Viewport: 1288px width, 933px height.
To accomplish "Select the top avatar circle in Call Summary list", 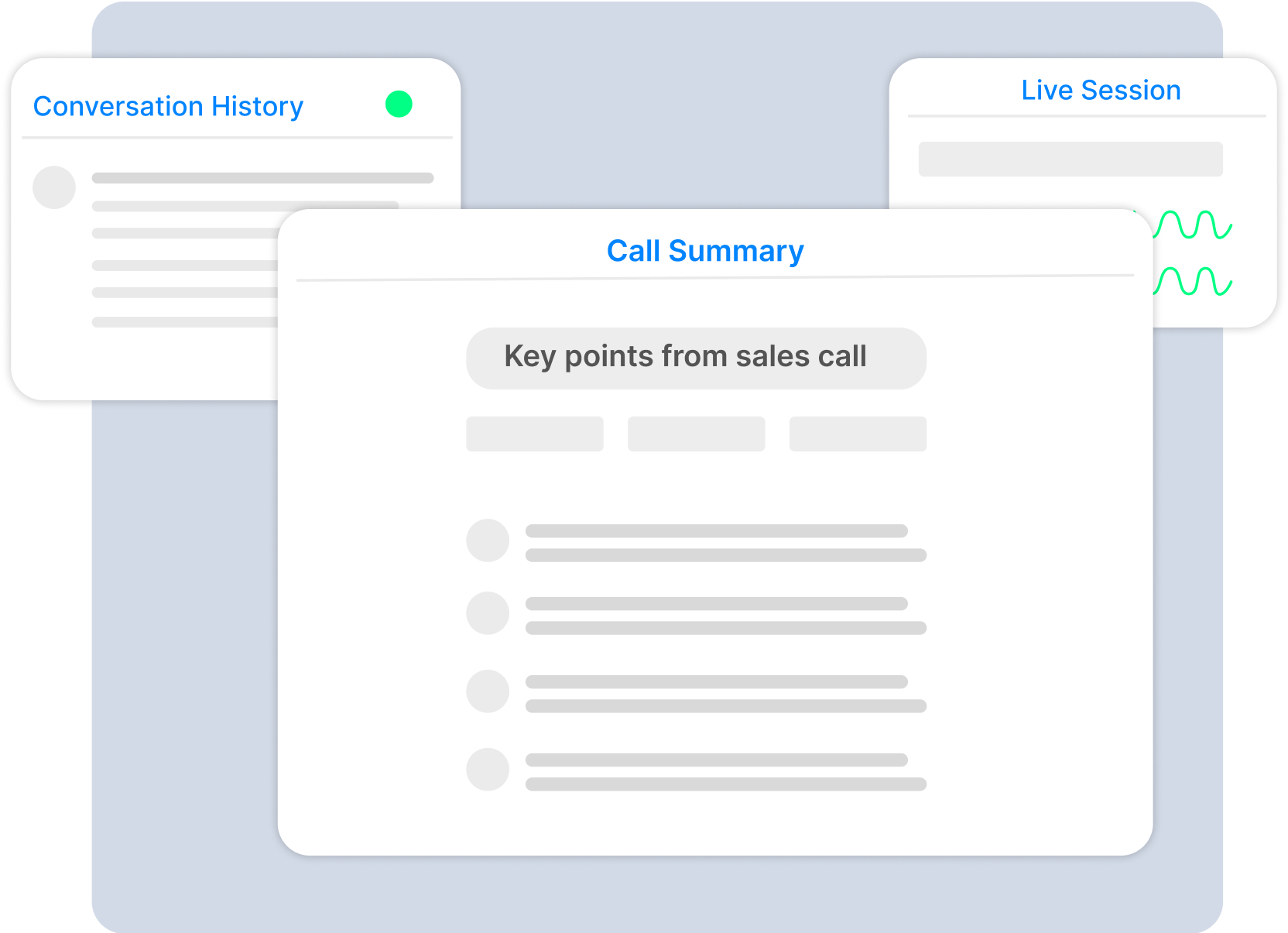I will point(488,540).
